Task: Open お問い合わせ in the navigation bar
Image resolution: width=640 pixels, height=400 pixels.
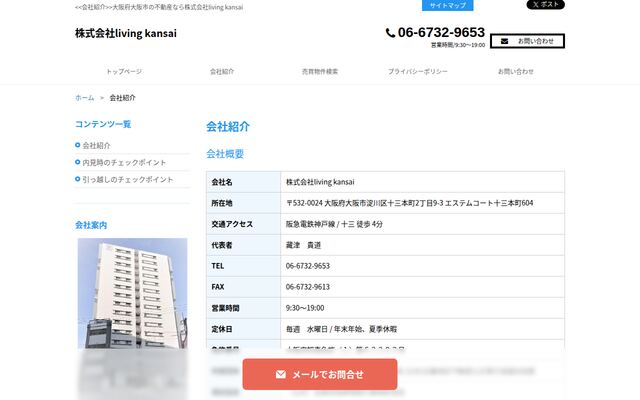Action: (x=516, y=71)
